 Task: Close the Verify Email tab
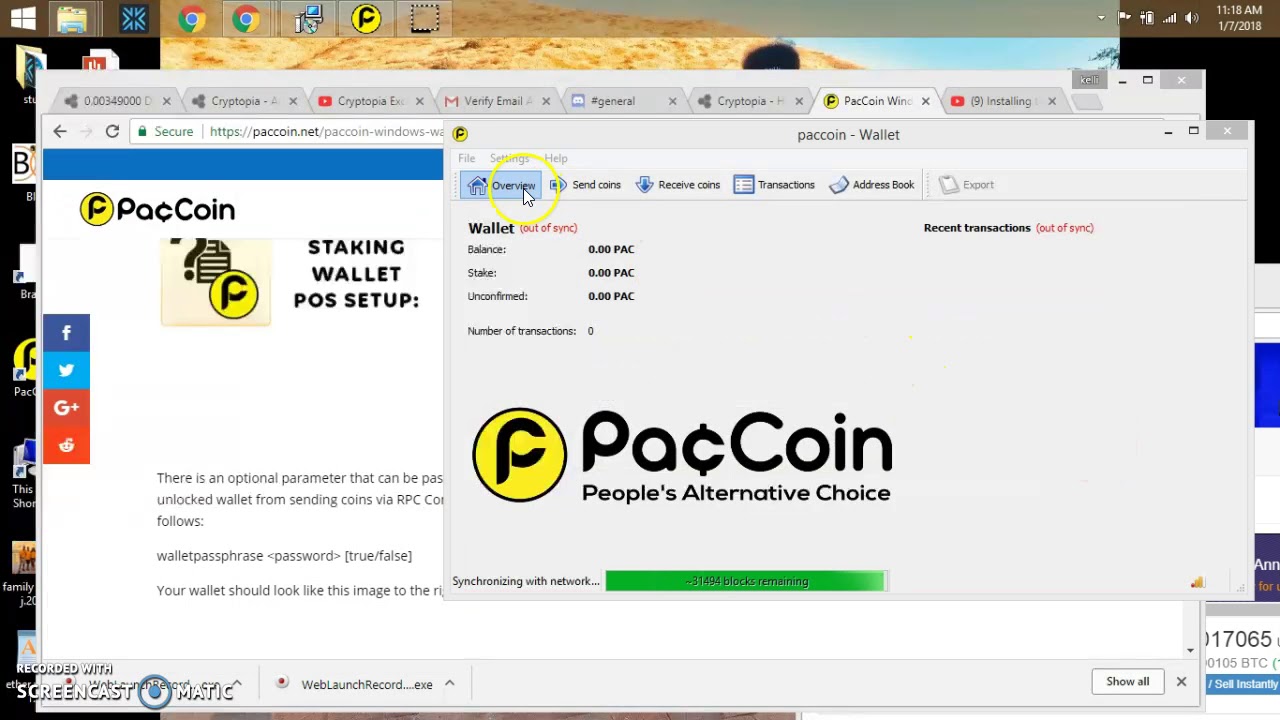tap(546, 101)
